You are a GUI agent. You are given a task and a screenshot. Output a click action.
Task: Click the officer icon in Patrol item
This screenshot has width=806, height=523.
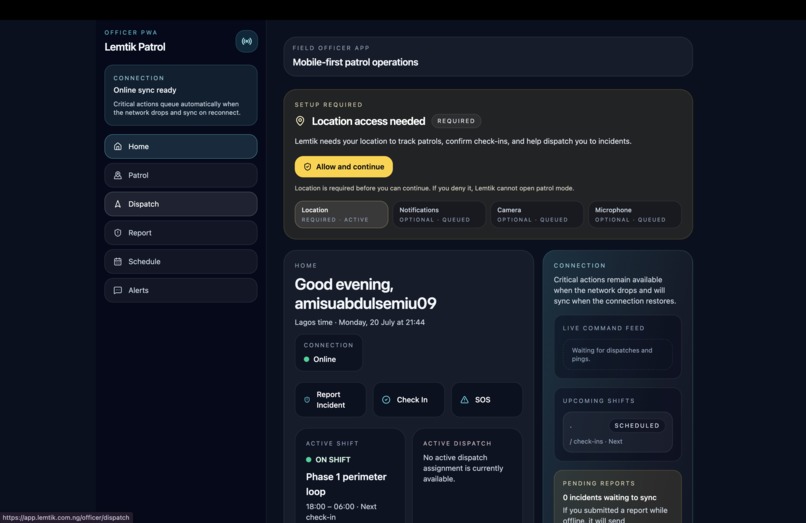[118, 175]
